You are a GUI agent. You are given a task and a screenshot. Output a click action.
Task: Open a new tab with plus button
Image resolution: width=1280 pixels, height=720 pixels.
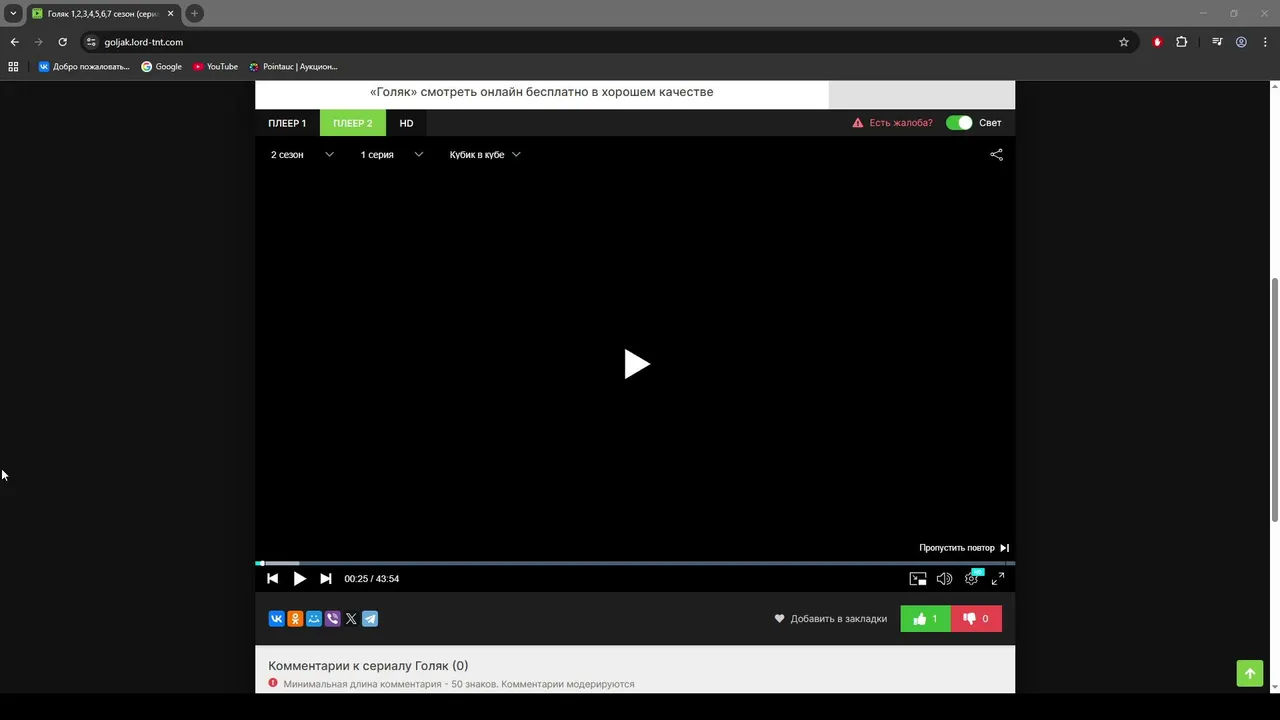194,13
